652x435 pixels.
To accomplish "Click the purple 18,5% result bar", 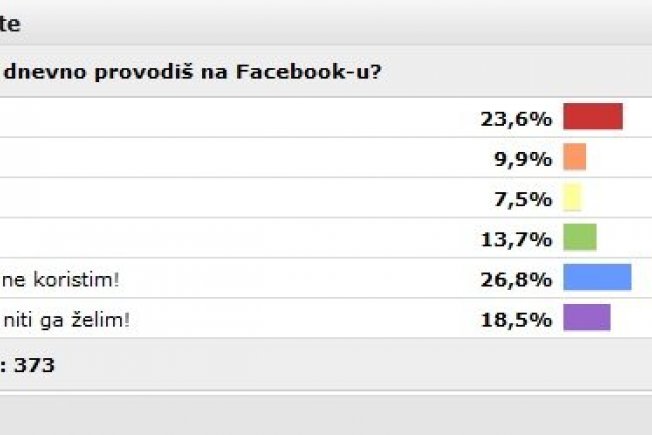I will 587,317.
